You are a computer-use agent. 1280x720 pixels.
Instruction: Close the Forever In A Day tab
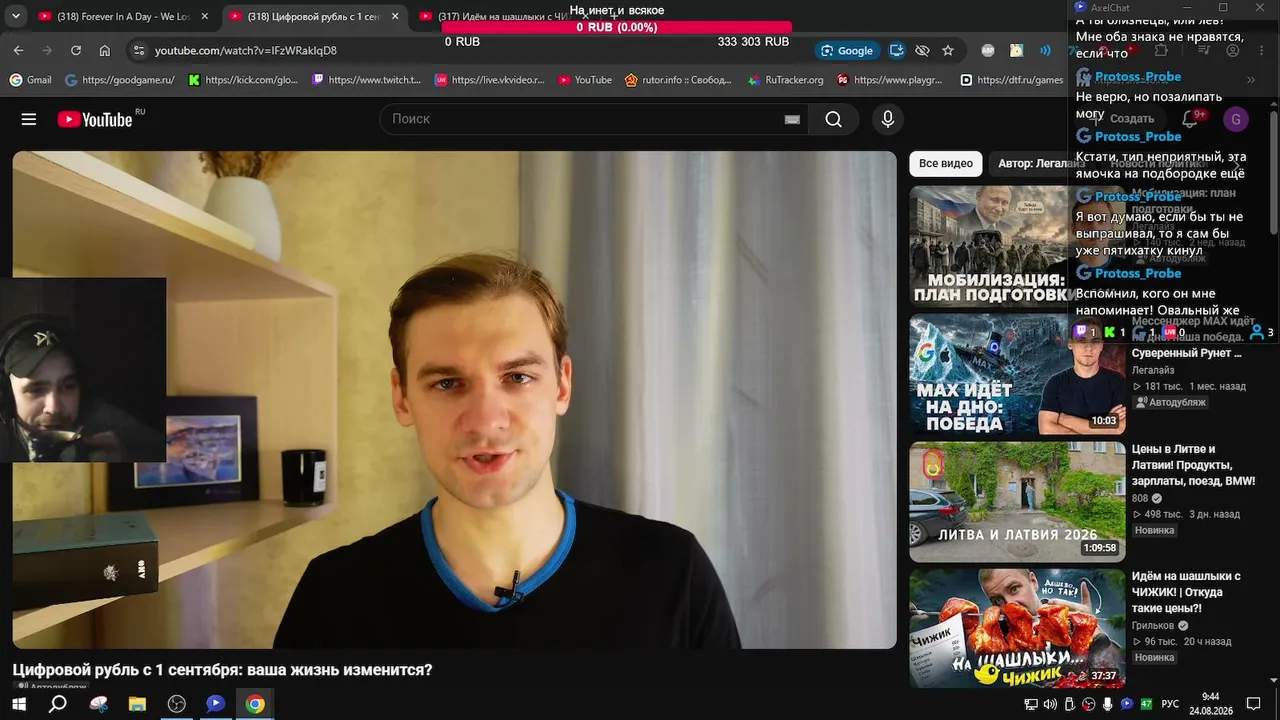[205, 16]
